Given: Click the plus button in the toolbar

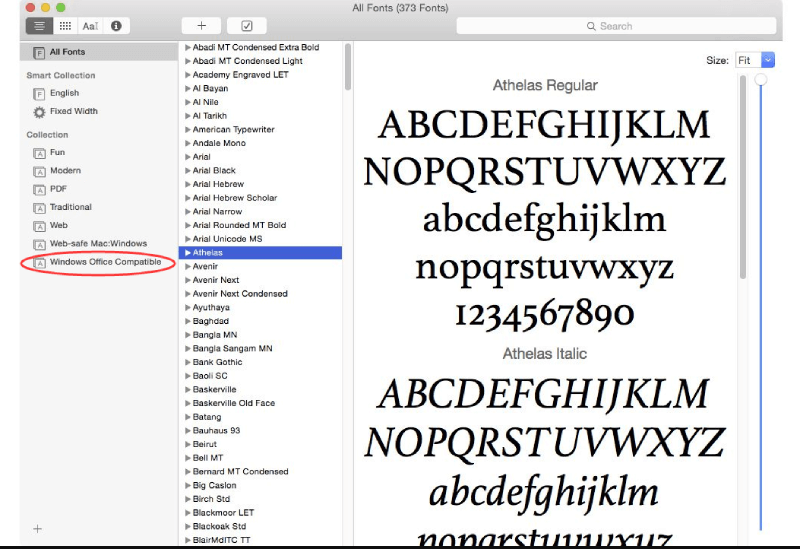Looking at the screenshot, I should [x=201, y=25].
